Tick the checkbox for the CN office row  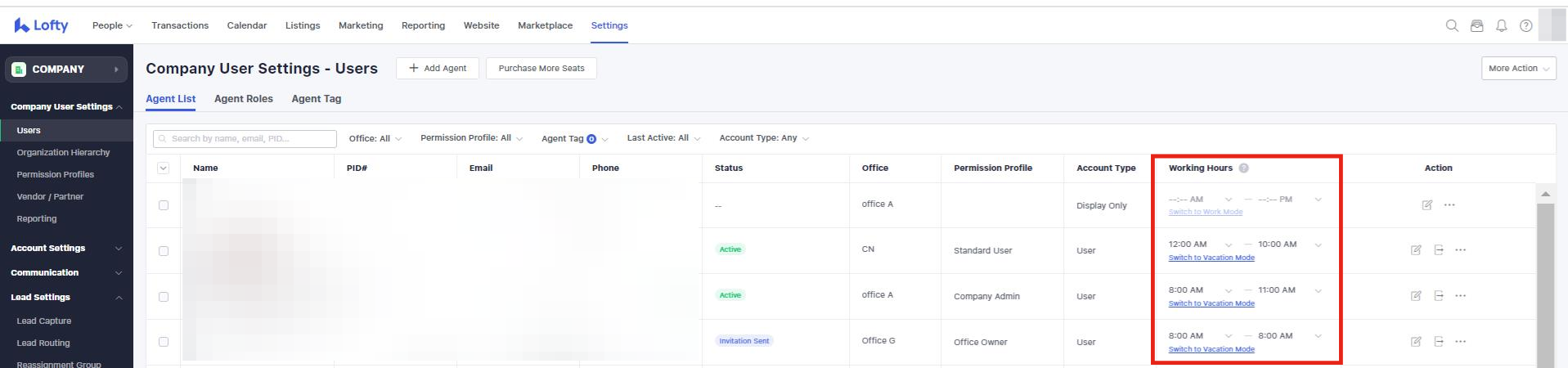pos(164,251)
